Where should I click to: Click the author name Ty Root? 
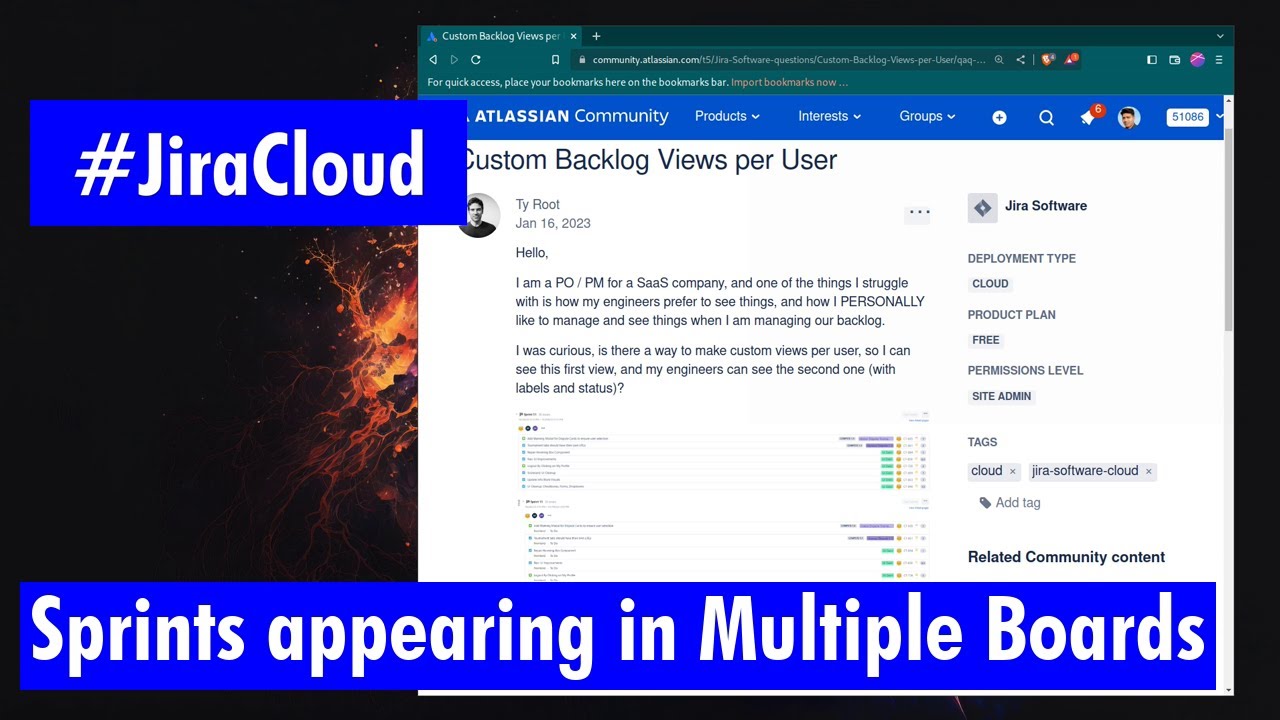[x=537, y=204]
